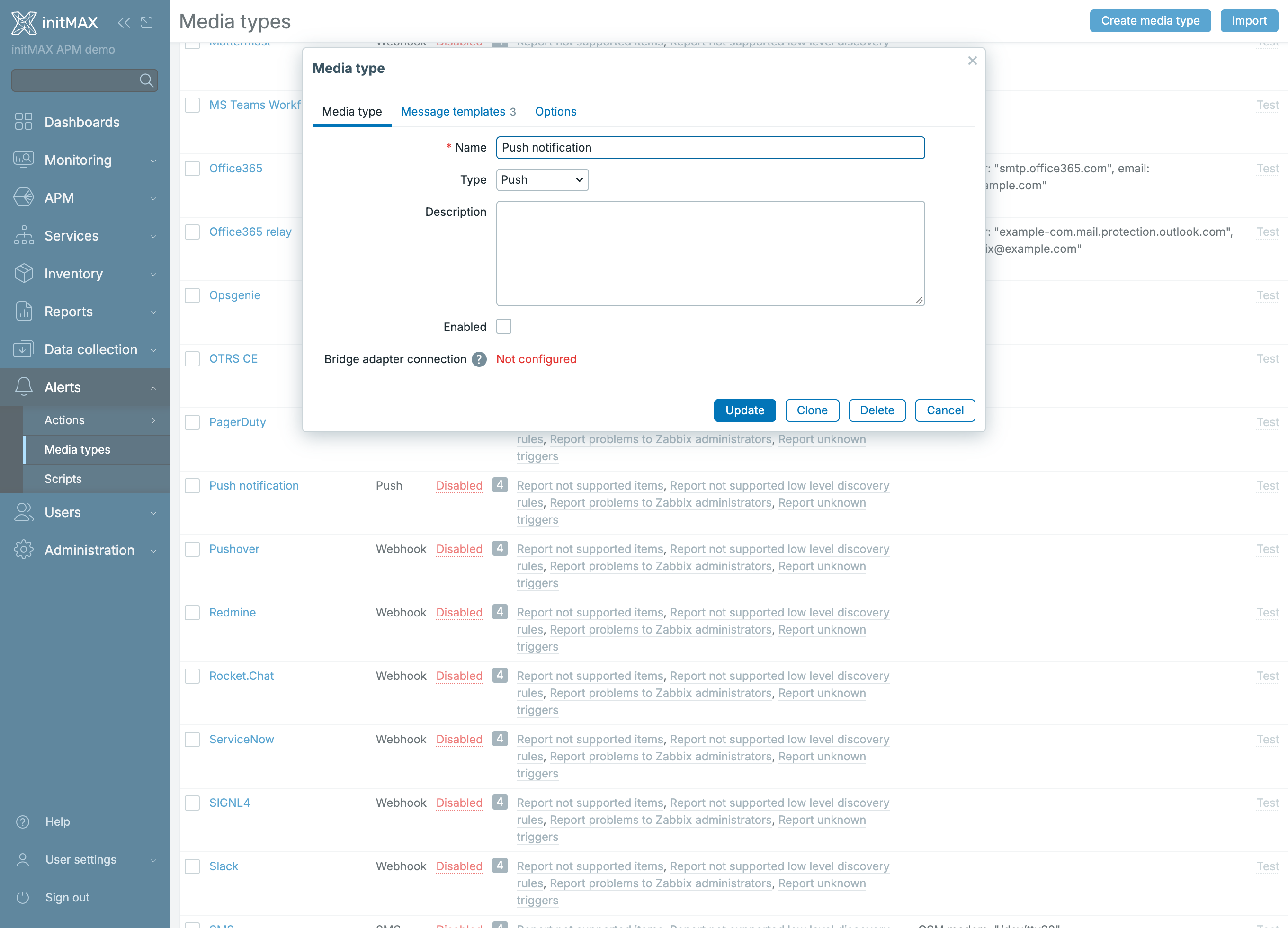Collapse the sidebar with double-arrow icon
1288x928 pixels.
pyautogui.click(x=124, y=22)
